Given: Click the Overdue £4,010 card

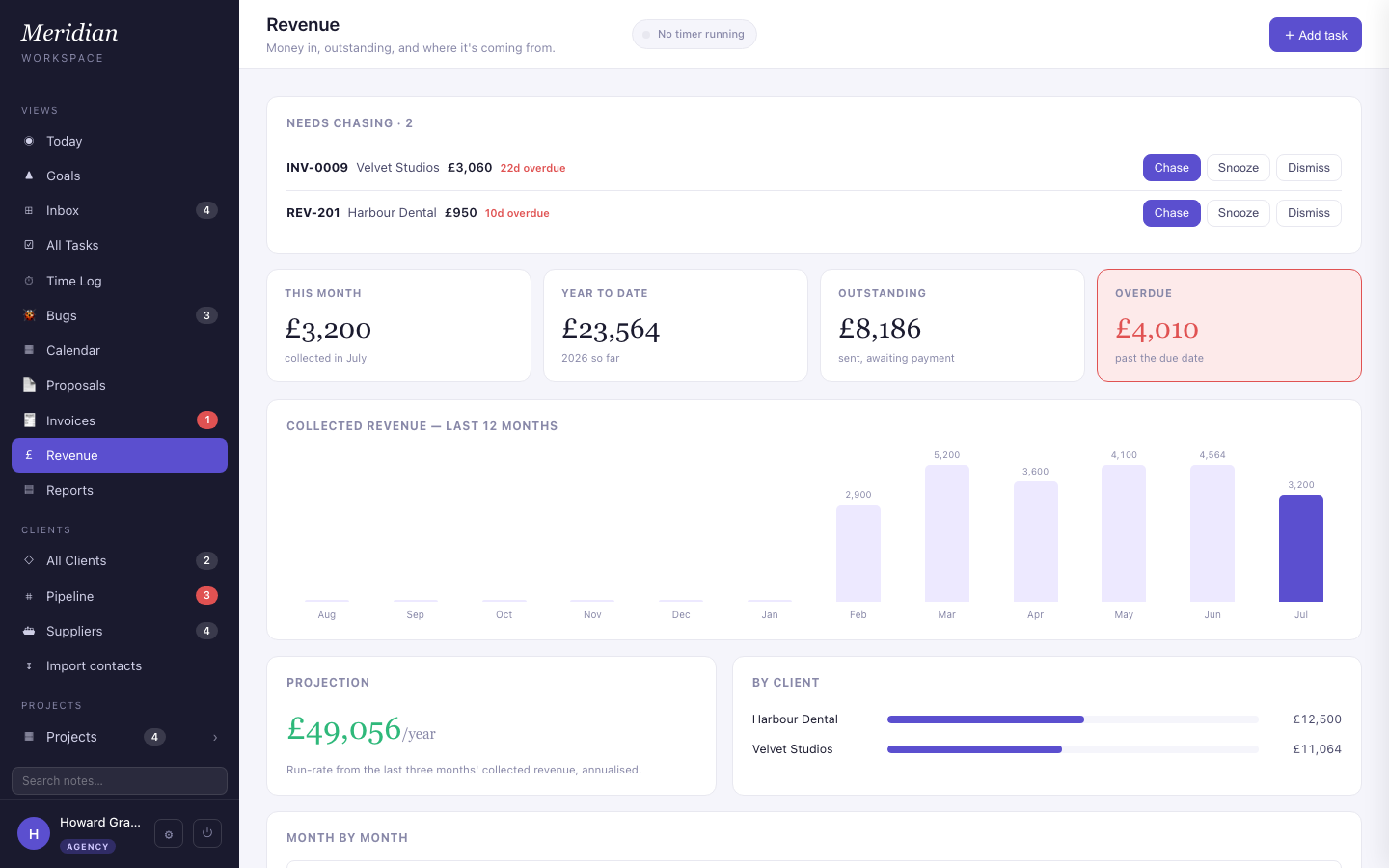Looking at the screenshot, I should click(x=1229, y=326).
